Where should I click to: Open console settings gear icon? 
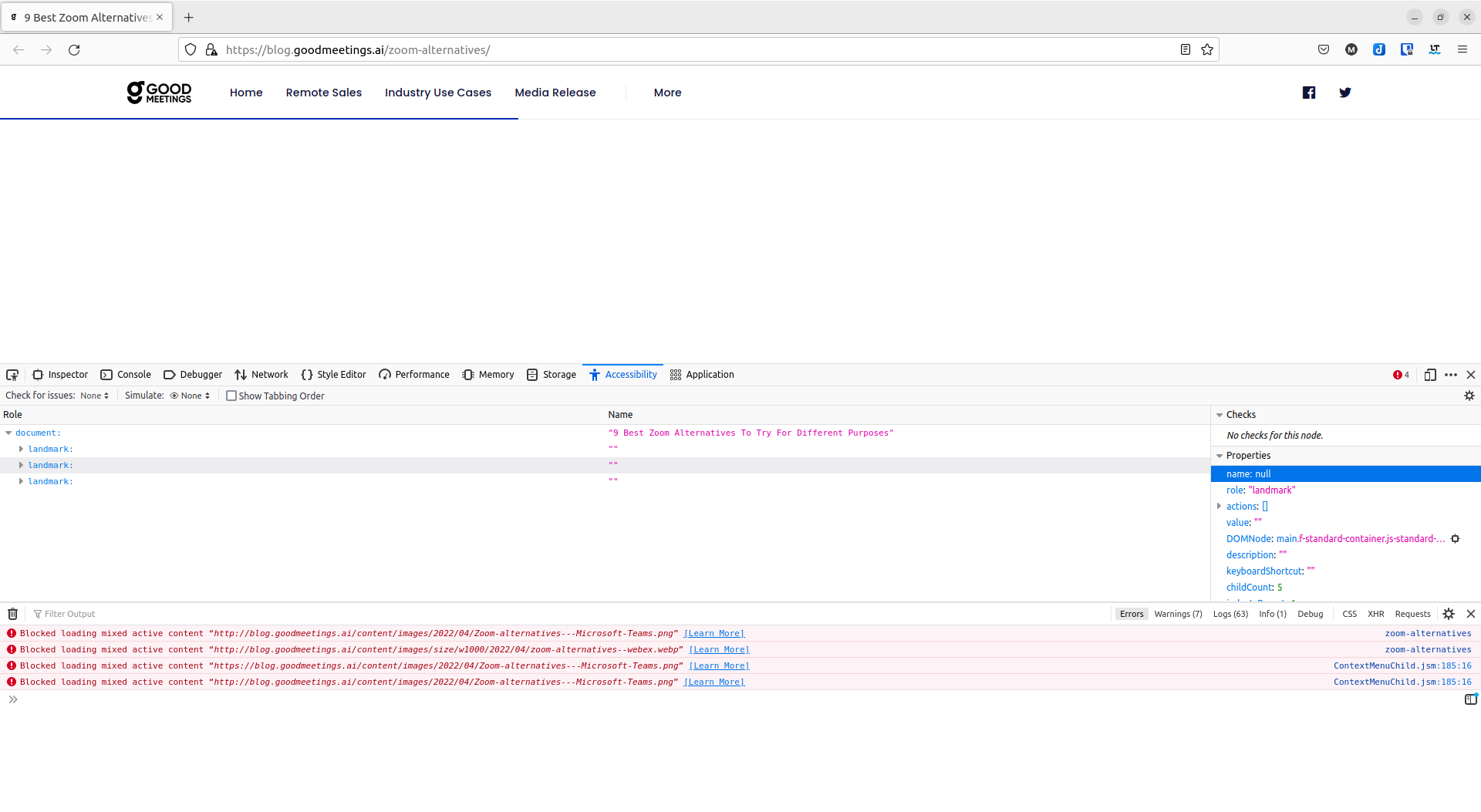(x=1449, y=615)
